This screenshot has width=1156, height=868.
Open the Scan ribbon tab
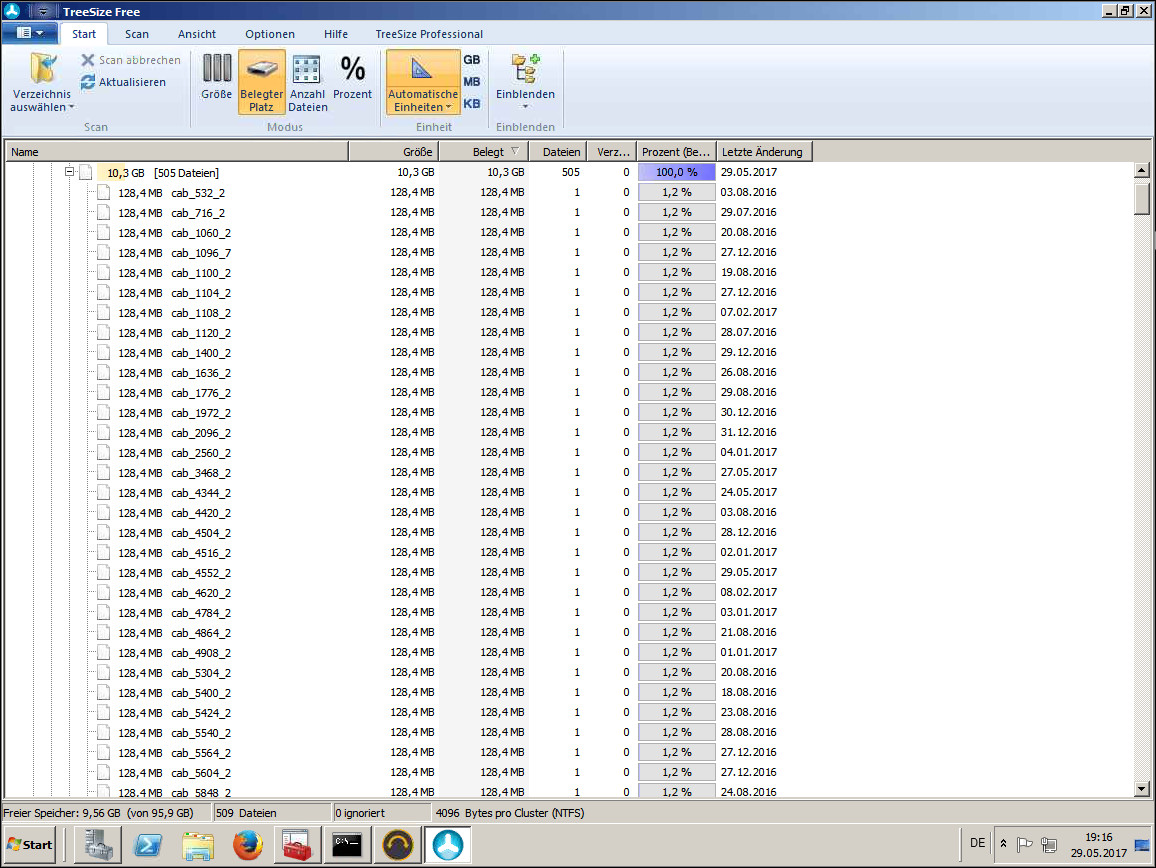click(136, 34)
